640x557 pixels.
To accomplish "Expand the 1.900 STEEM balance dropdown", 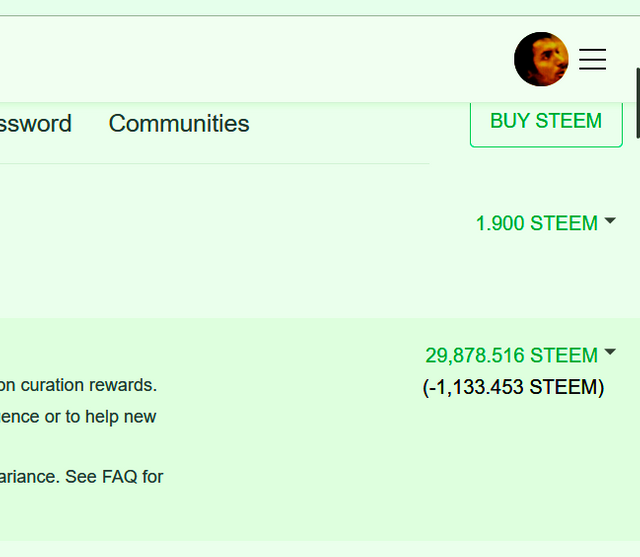I will click(x=536, y=223).
